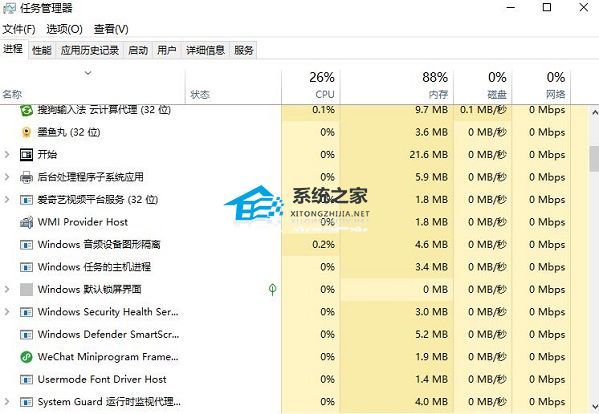Expand System Guard 运行时监视代理 group
This screenshot has width=599, height=414.
pyautogui.click(x=6, y=402)
